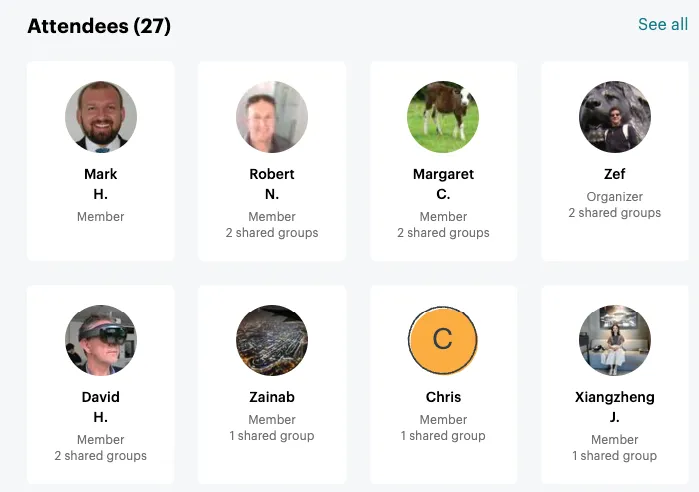The height and width of the screenshot is (492, 699).
Task: Open David H.'s headset avatar
Action: click(101, 340)
